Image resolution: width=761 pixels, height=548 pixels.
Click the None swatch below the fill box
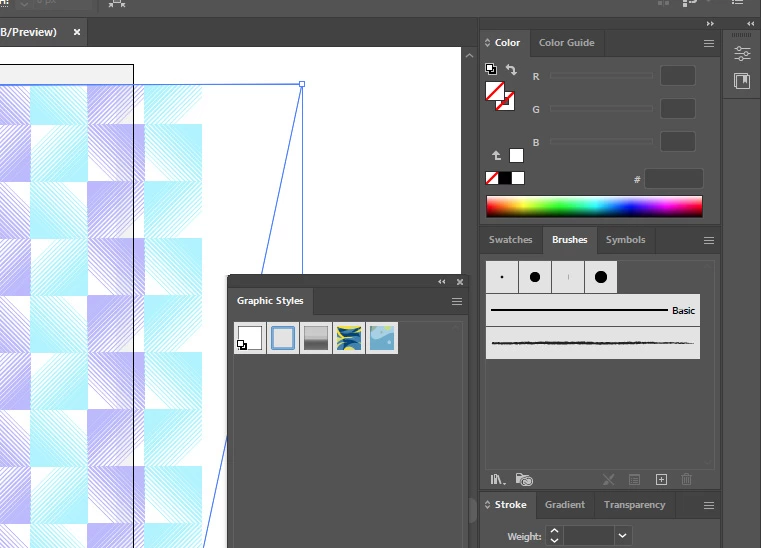[492, 178]
